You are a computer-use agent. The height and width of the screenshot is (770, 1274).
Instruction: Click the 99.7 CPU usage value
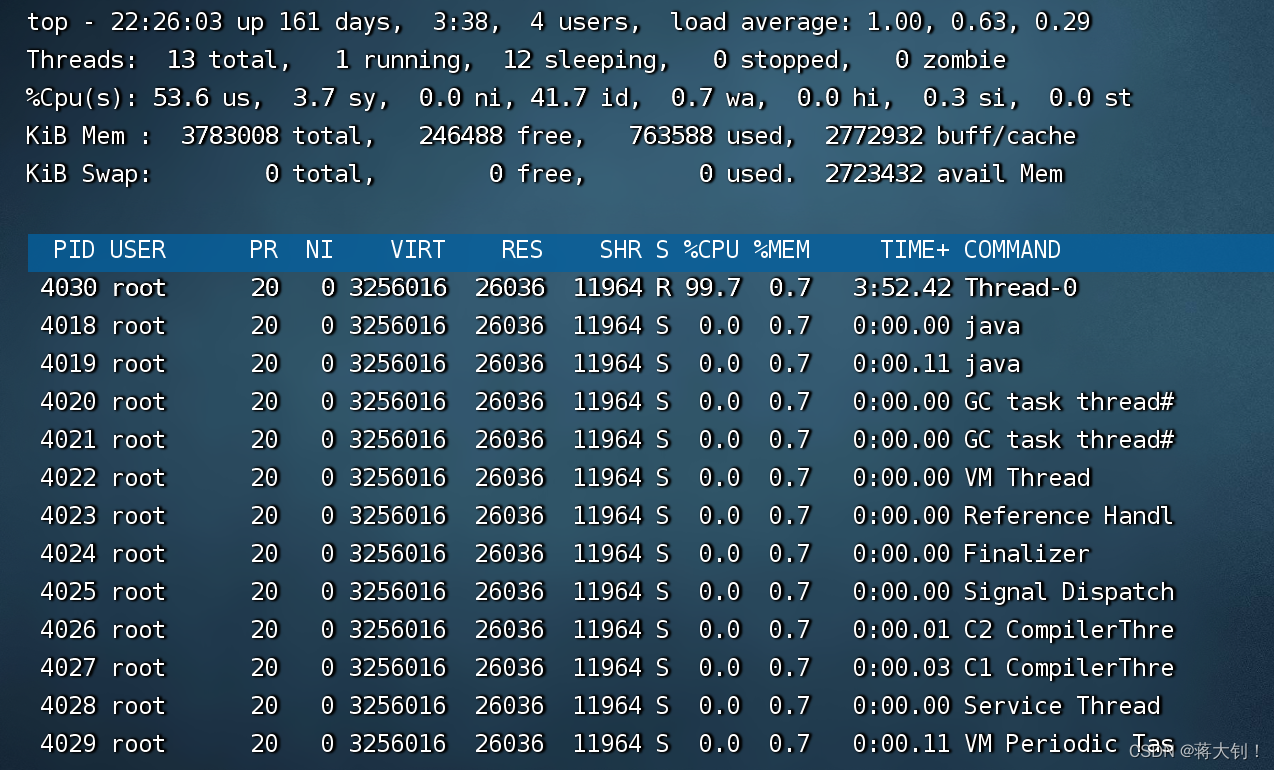tap(713, 288)
